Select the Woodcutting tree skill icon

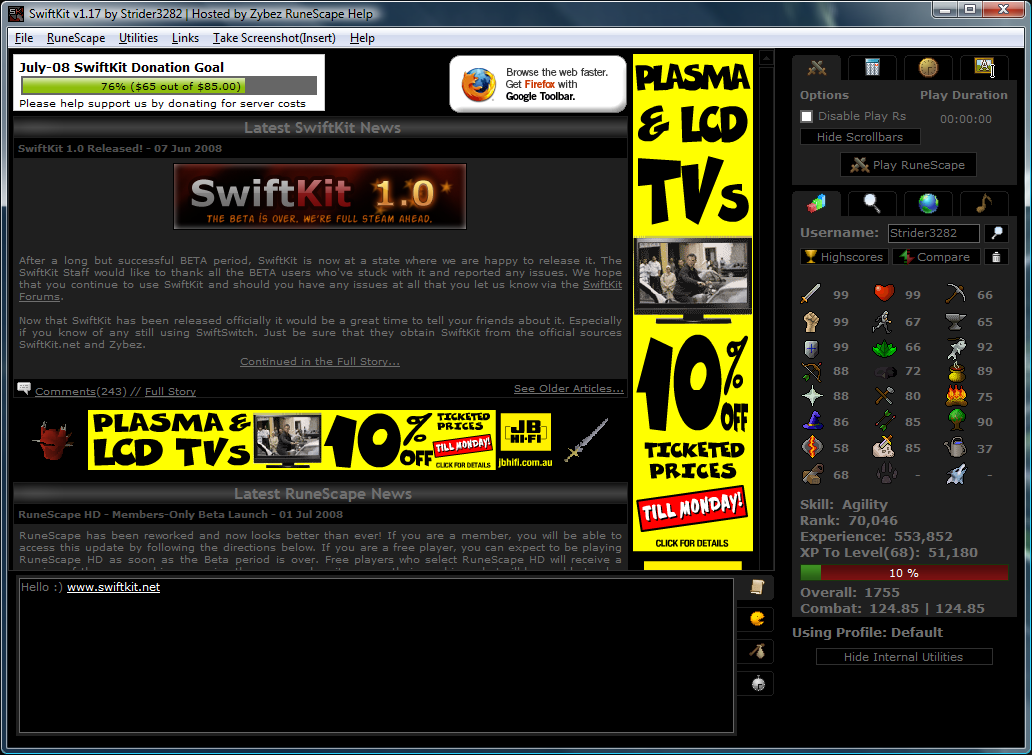tap(956, 420)
